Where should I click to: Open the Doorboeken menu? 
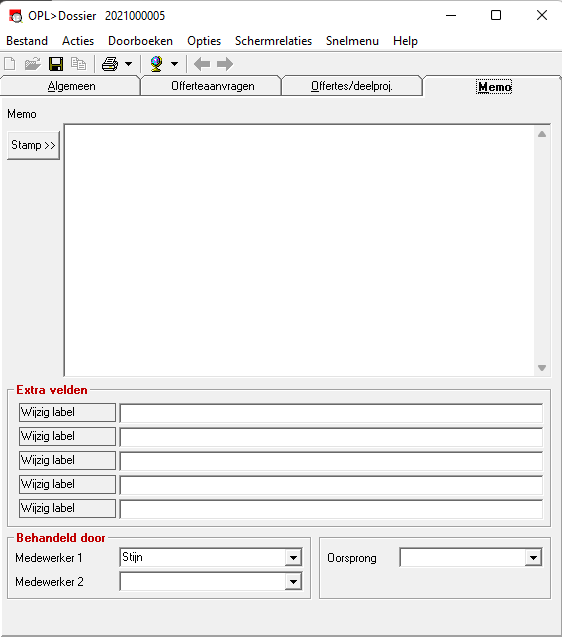click(x=141, y=41)
